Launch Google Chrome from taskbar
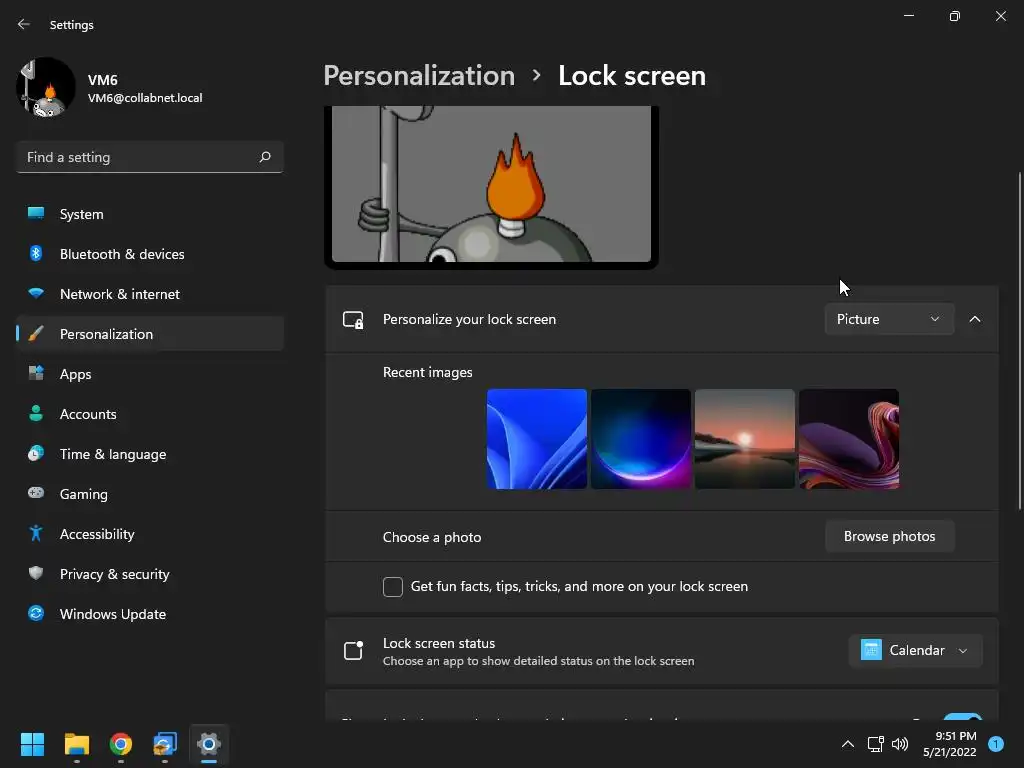Image resolution: width=1024 pixels, height=768 pixels. (x=121, y=744)
